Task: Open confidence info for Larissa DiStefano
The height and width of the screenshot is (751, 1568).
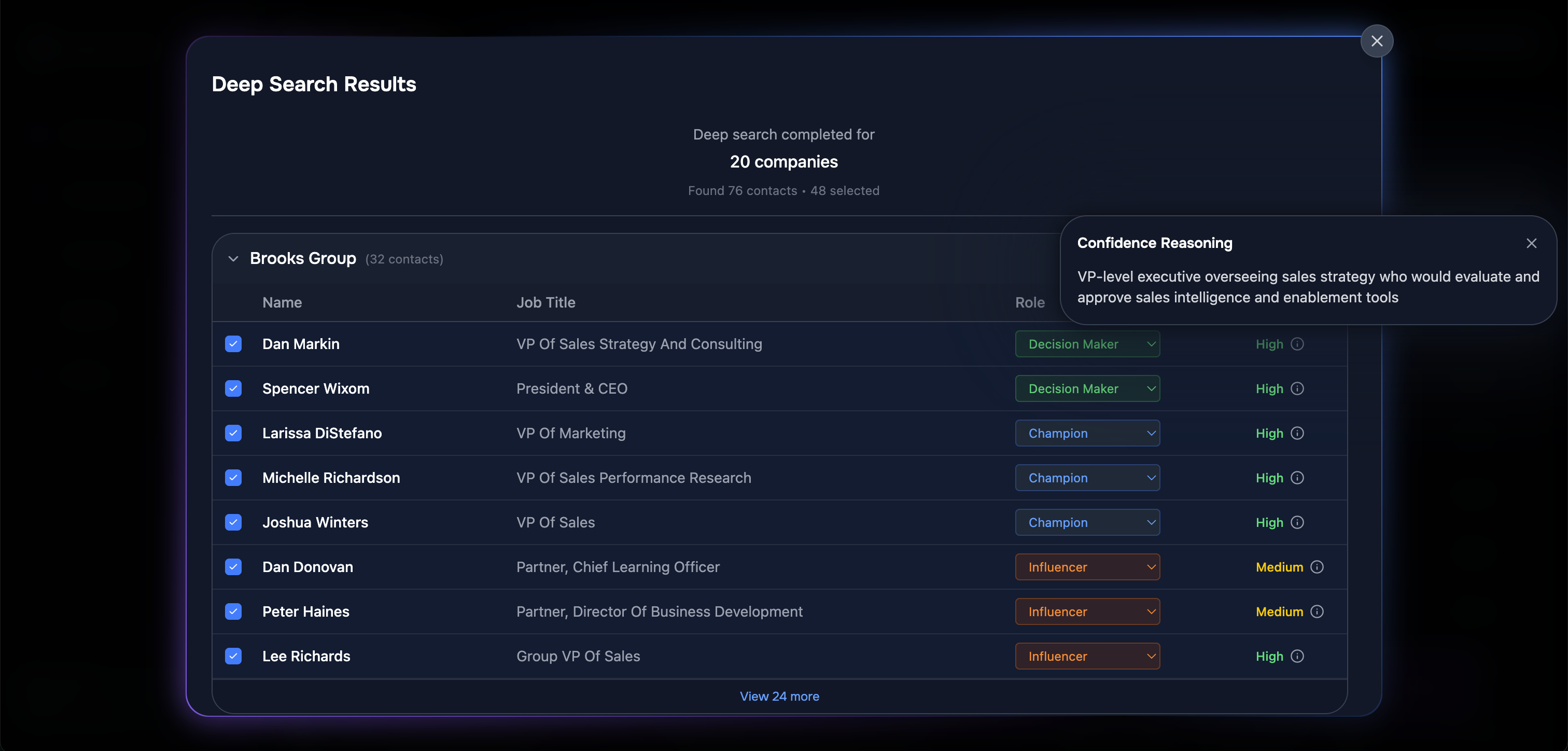Action: click(1297, 433)
